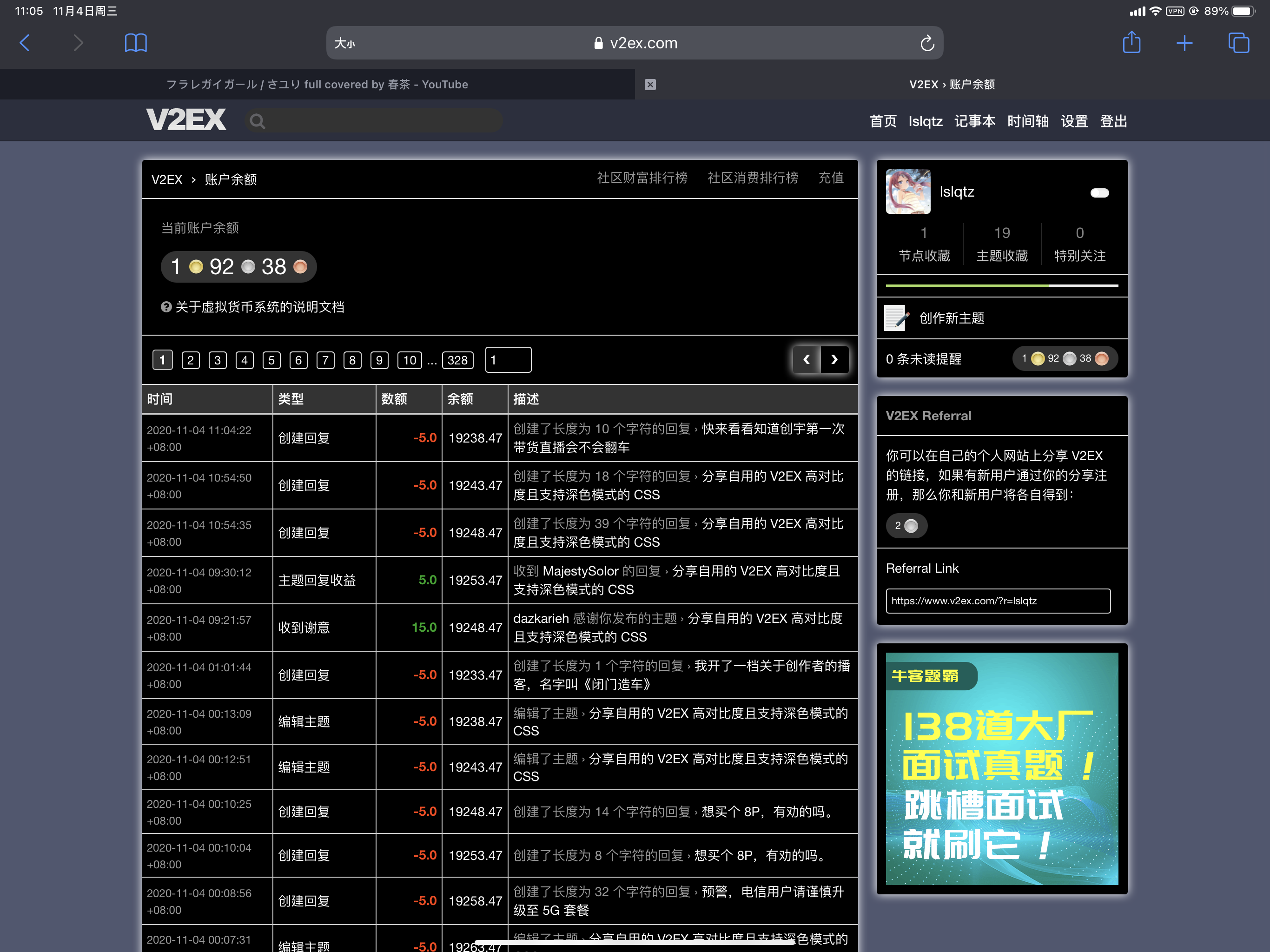
Task: Click the question mark help icon
Action: tap(166, 307)
